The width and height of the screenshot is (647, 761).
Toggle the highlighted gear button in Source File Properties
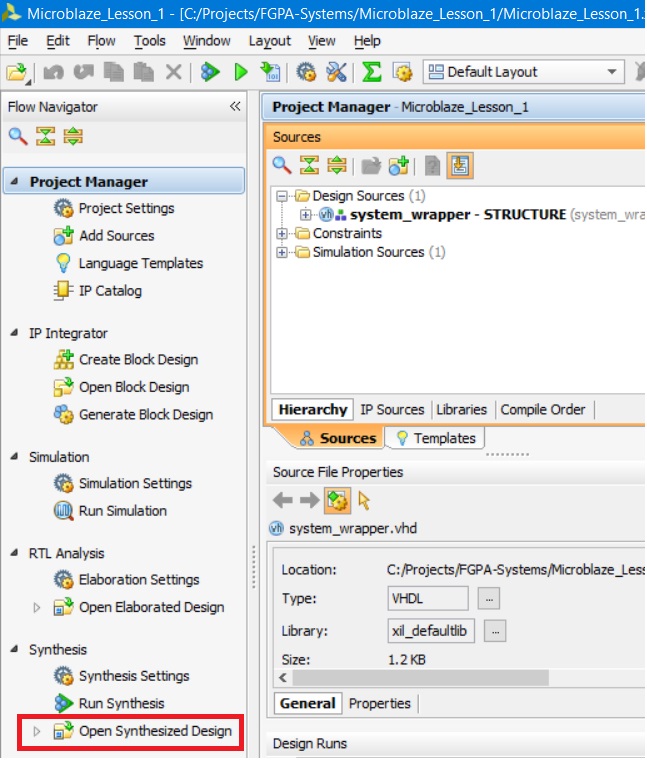tap(338, 500)
